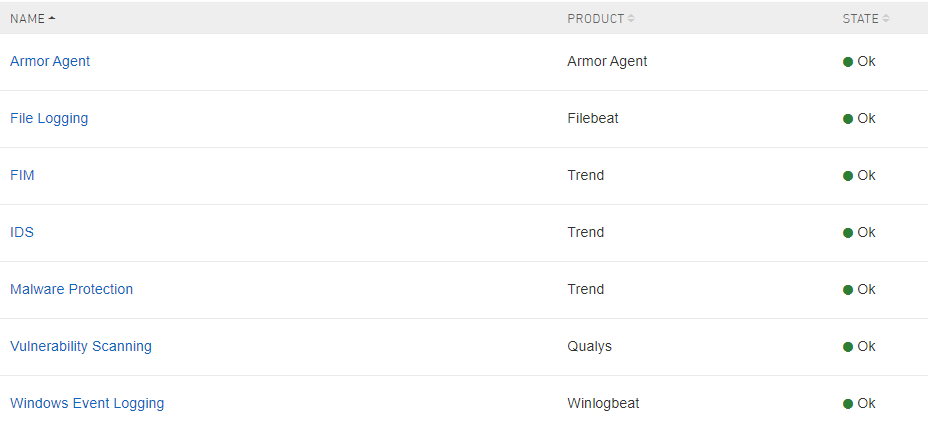This screenshot has height=448, width=928.
Task: Open the Vulnerability Scanning link
Action: click(81, 347)
